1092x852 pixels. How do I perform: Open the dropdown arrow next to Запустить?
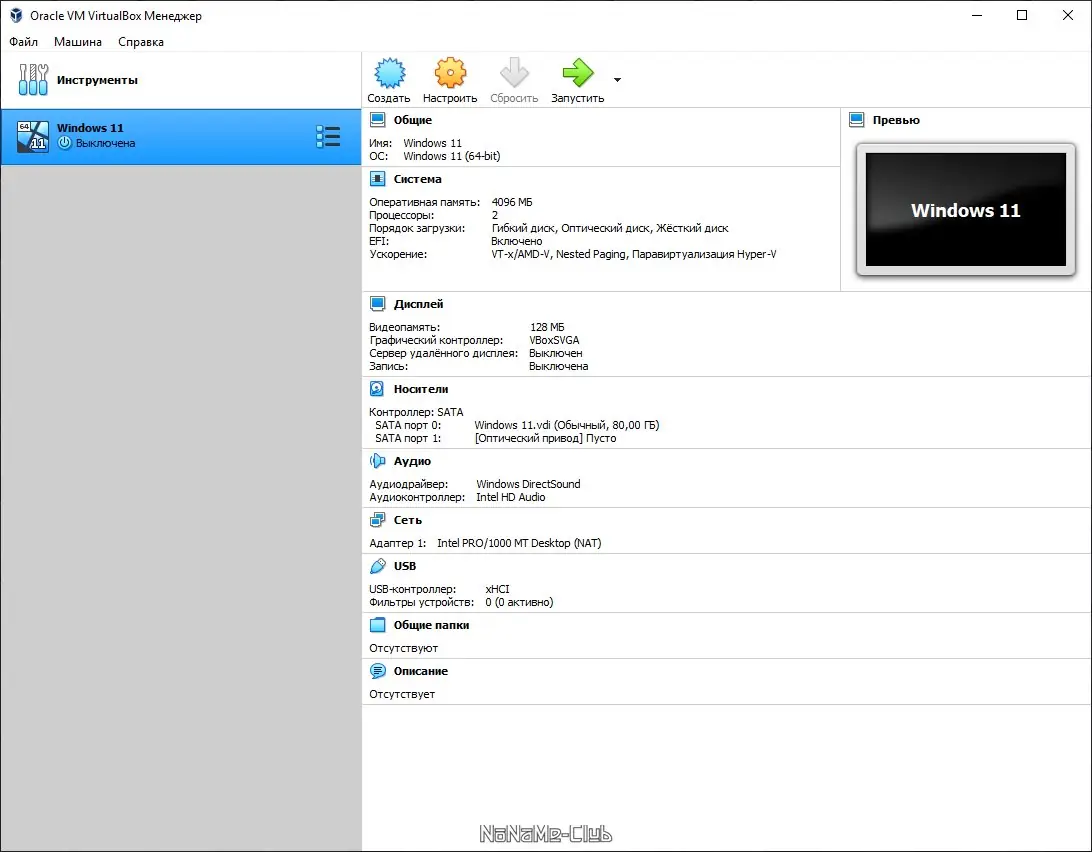(617, 79)
